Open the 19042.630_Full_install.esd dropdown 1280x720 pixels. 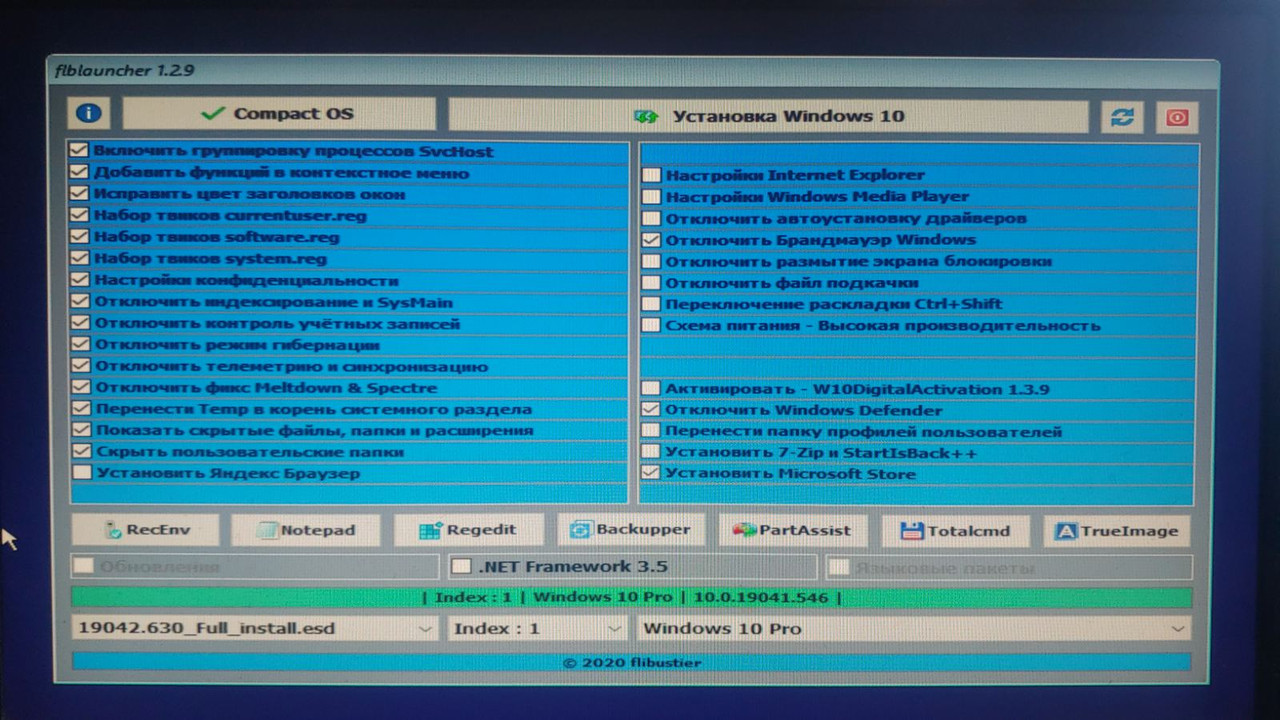tap(255, 628)
